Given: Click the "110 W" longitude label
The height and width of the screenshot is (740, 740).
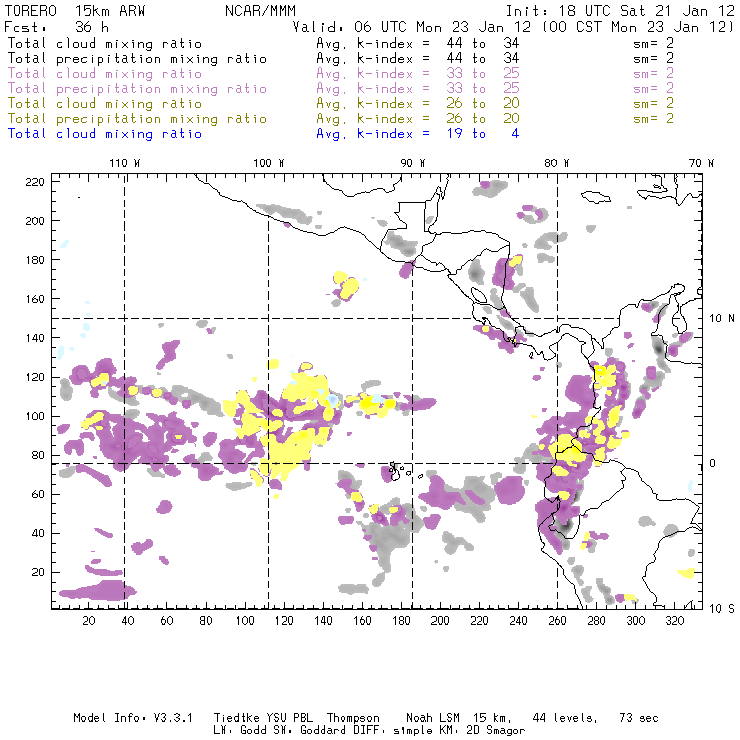Looking at the screenshot, I should click(x=125, y=163).
